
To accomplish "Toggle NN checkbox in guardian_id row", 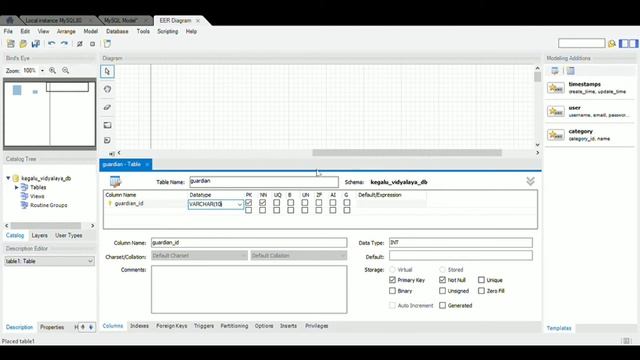I will tap(262, 203).
